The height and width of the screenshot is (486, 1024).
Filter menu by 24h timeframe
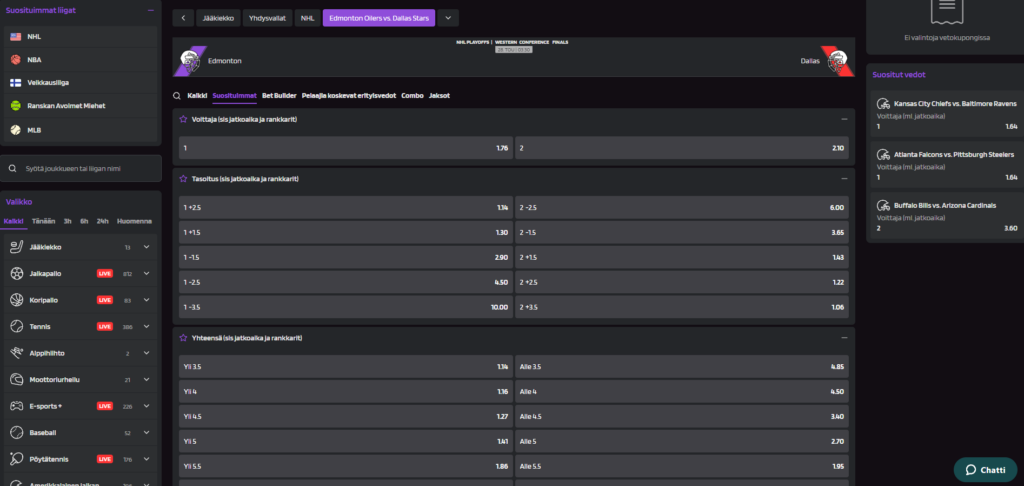(x=103, y=221)
